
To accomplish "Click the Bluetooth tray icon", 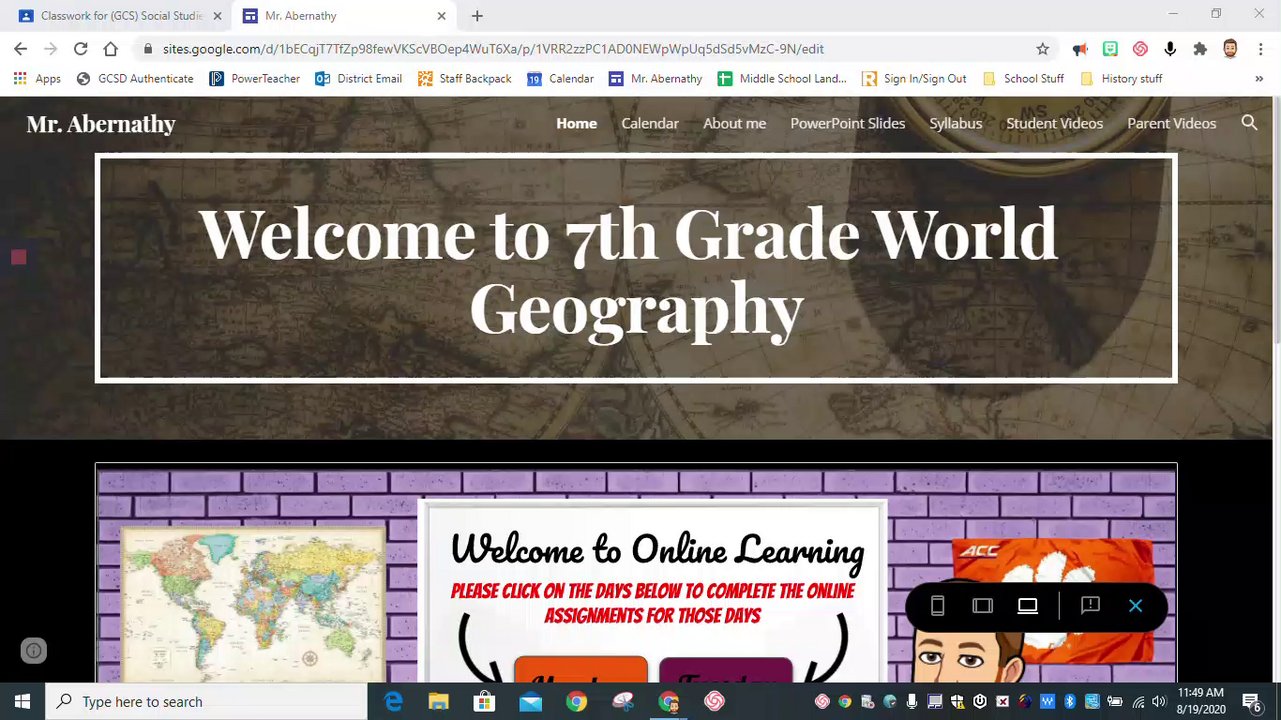I will tap(1069, 702).
